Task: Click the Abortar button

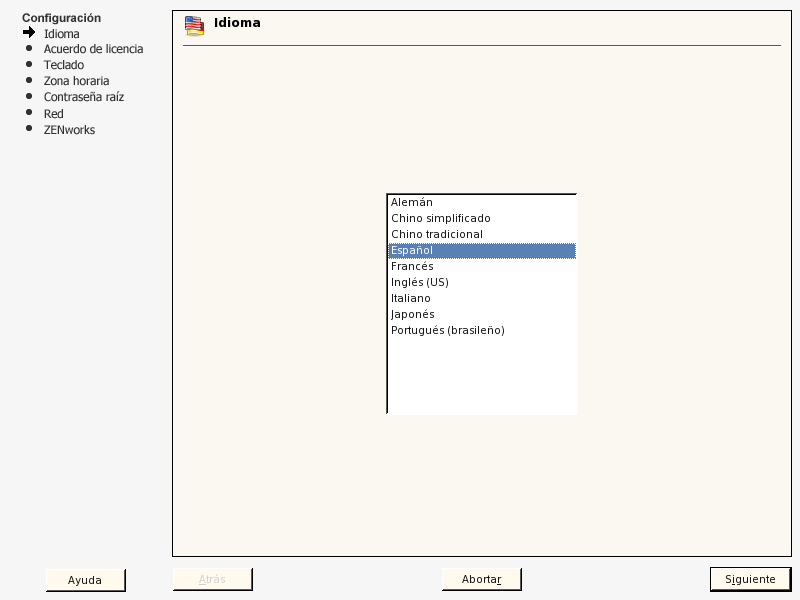Action: (482, 579)
